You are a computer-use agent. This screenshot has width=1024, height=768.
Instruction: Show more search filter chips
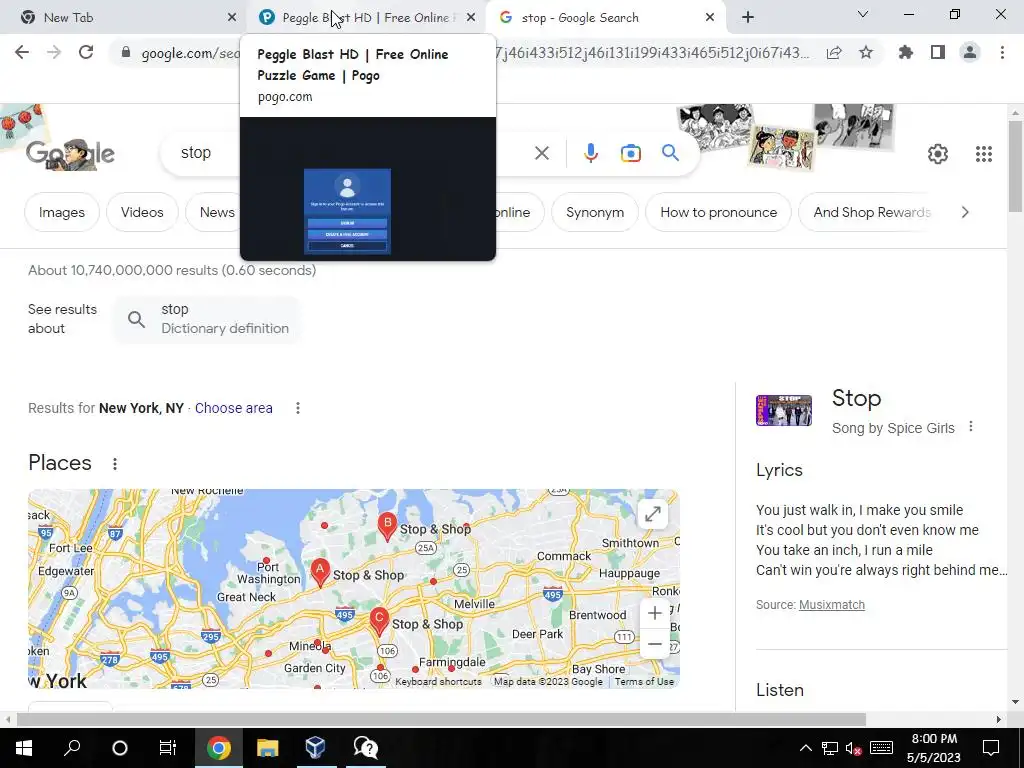965,212
